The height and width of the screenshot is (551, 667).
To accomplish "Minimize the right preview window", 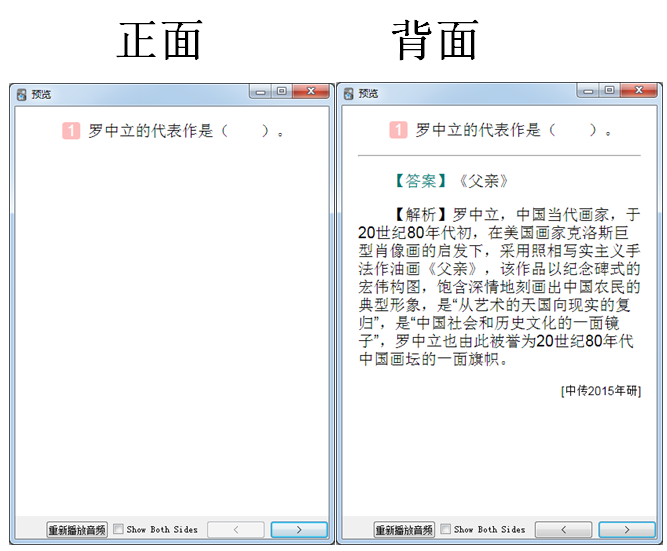I will [588, 91].
